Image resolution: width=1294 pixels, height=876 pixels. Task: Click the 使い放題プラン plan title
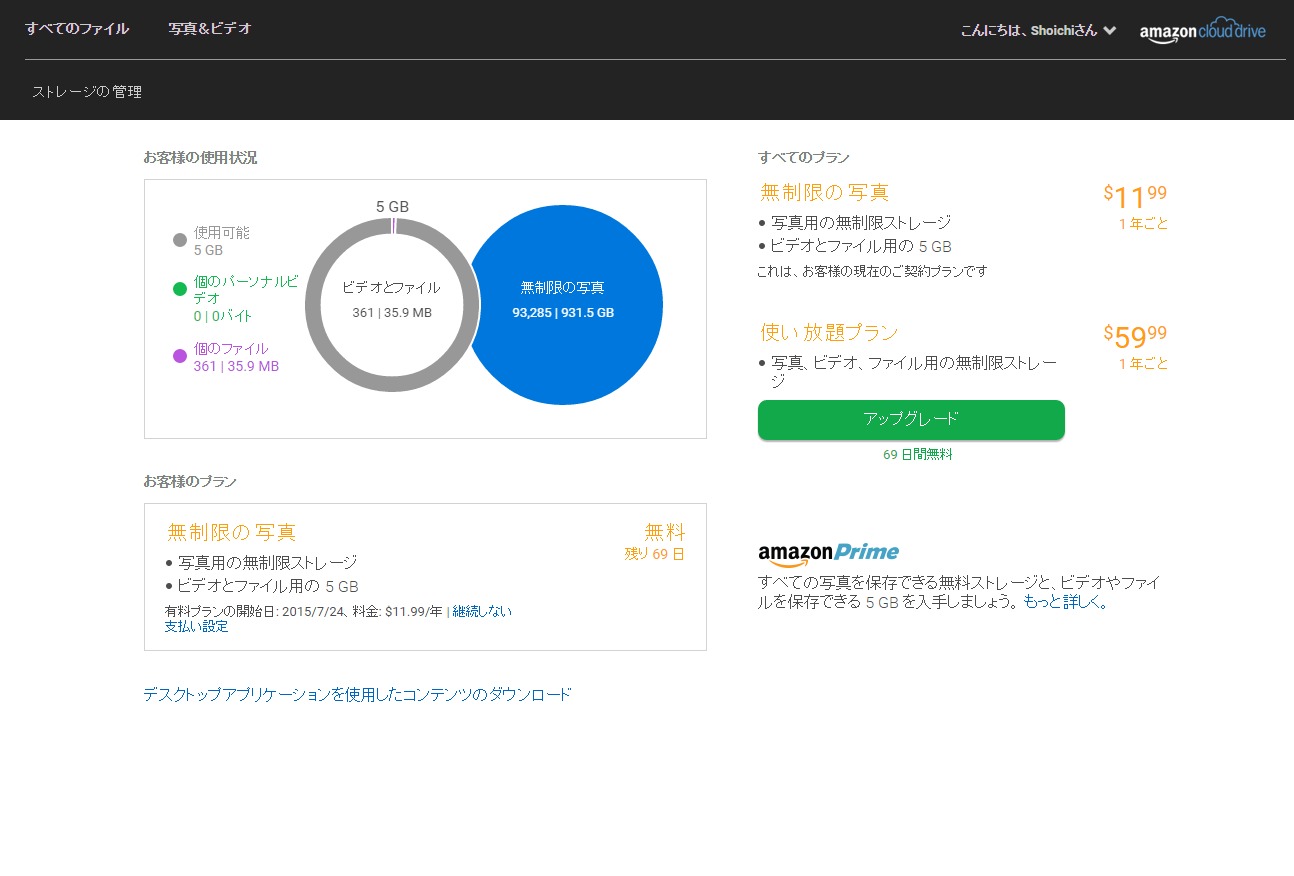[829, 332]
